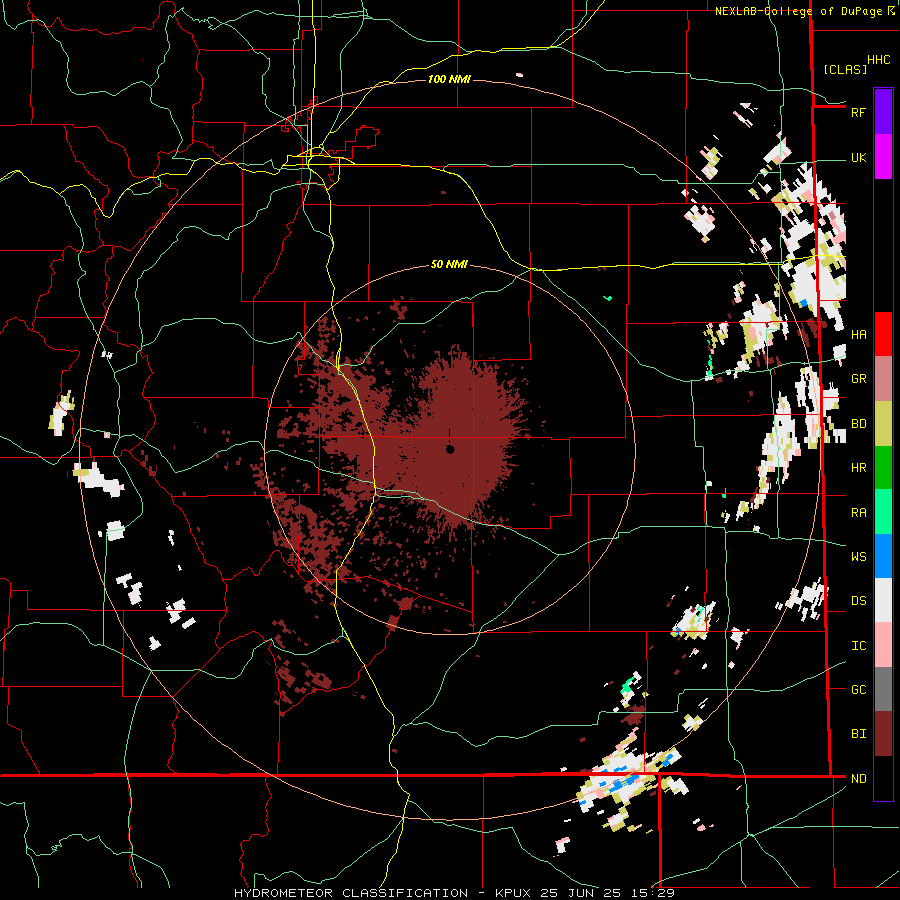Image resolution: width=900 pixels, height=900 pixels.
Task: Click the black KPUX radar site dot
Action: click(450, 449)
